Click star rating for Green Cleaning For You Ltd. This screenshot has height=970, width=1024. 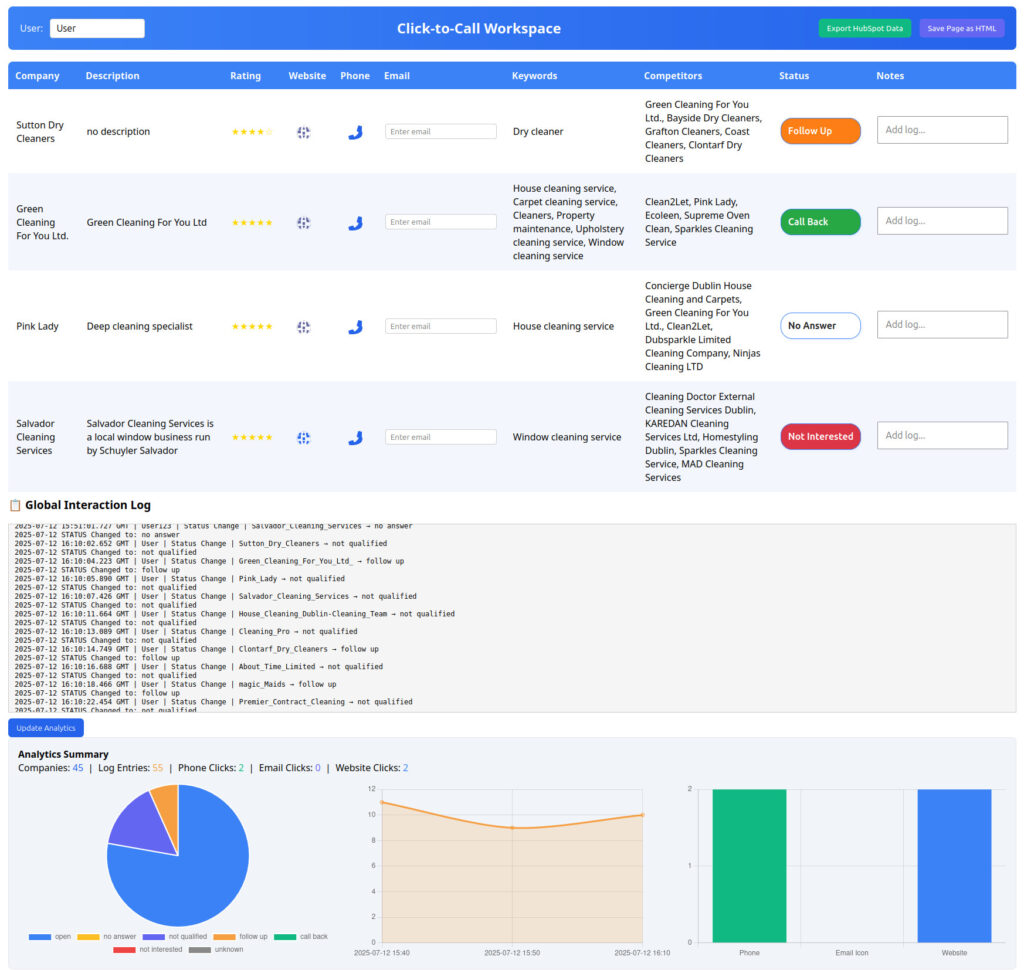click(x=252, y=223)
